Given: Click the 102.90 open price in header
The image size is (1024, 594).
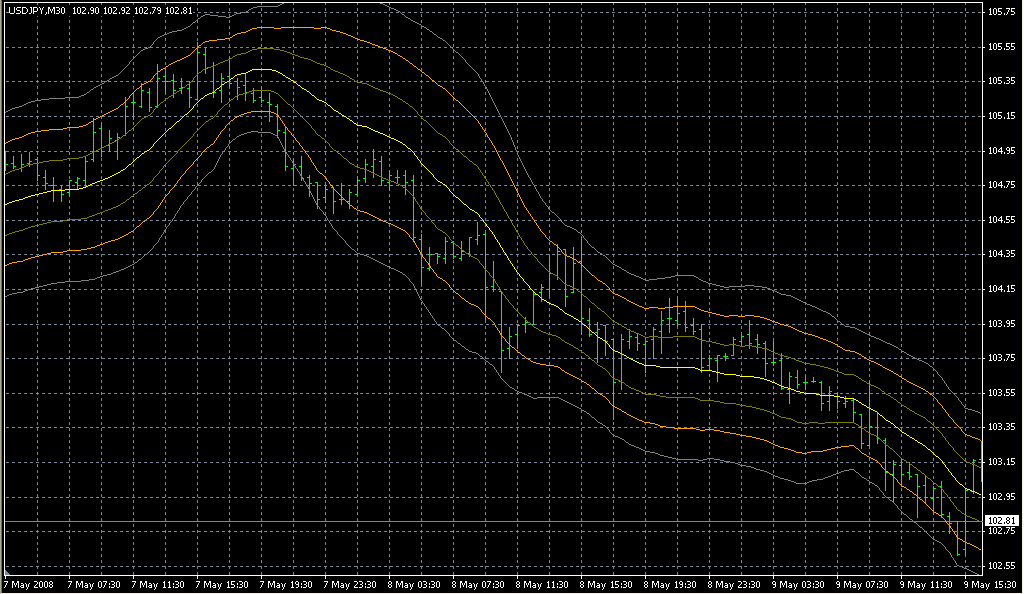Looking at the screenshot, I should pos(86,11).
